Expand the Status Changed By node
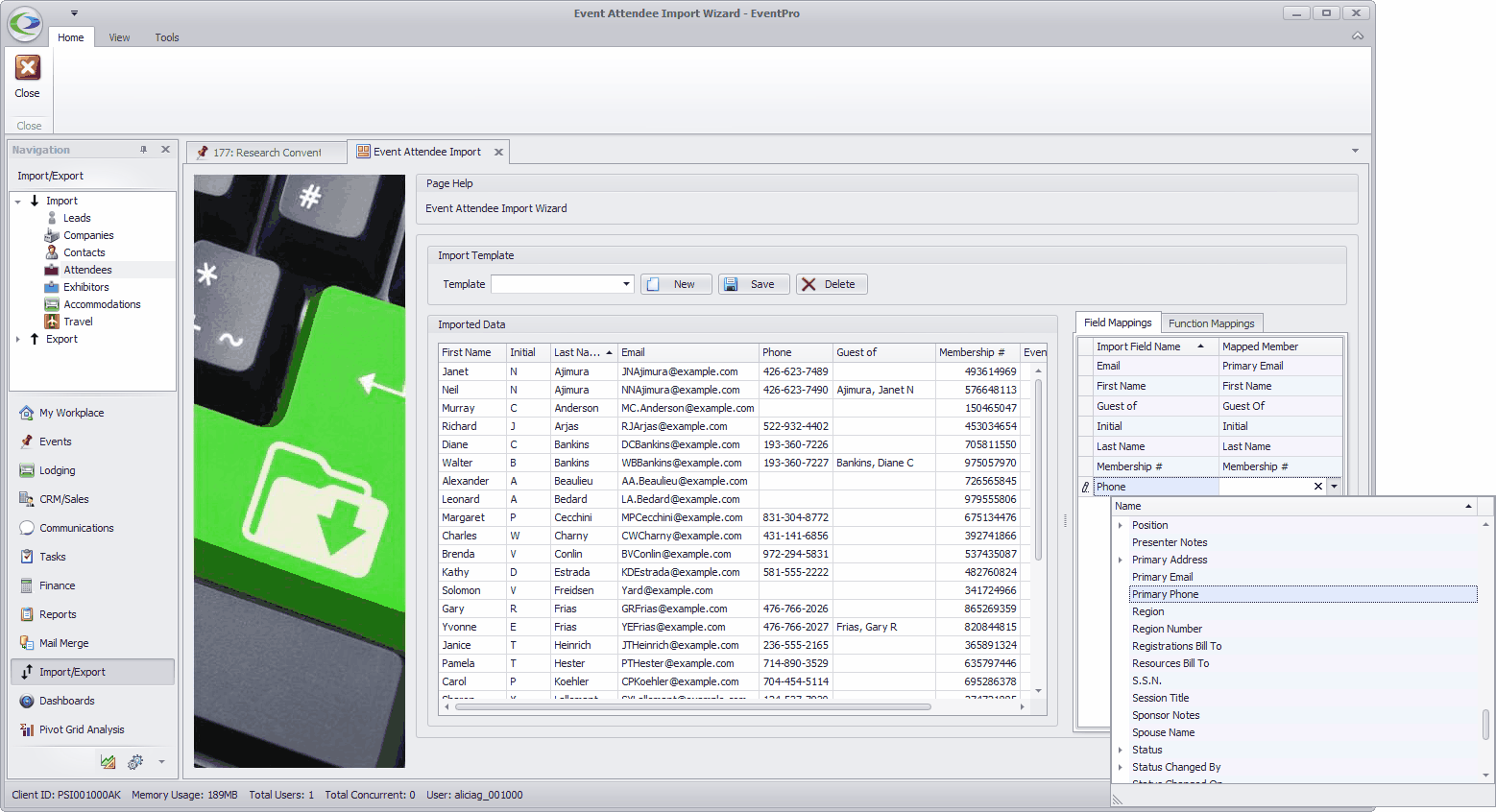The height and width of the screenshot is (812, 1496). (x=1120, y=767)
